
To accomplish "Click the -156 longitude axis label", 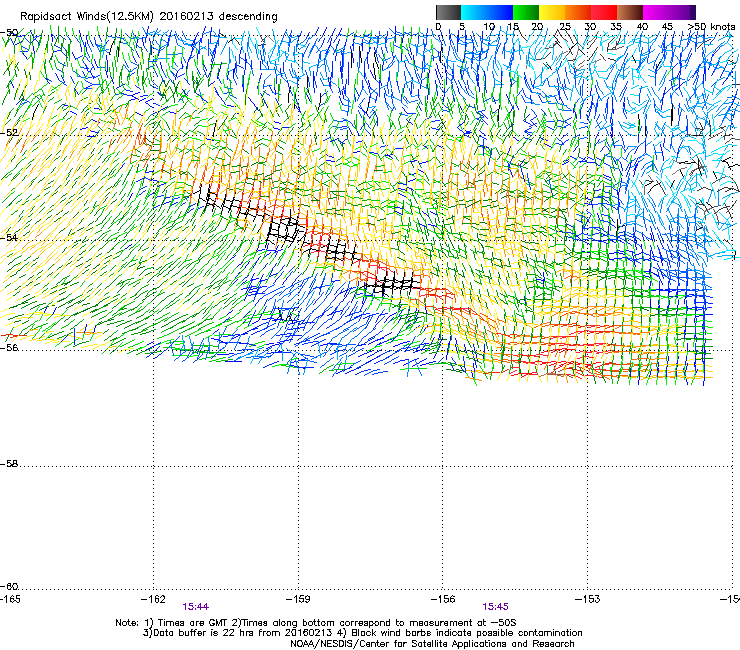I will click(x=443, y=599).
